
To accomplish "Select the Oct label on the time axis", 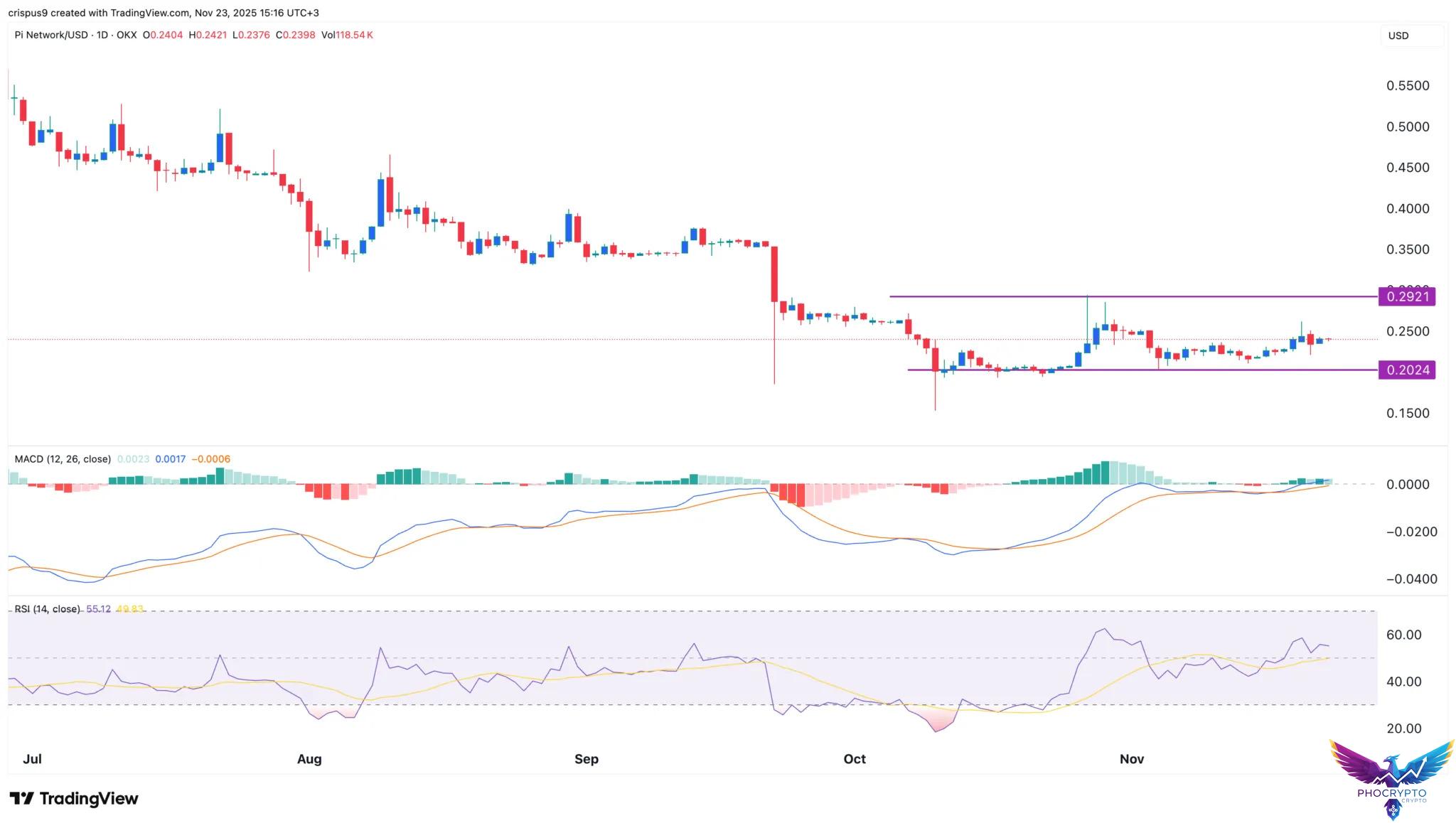I will 855,759.
